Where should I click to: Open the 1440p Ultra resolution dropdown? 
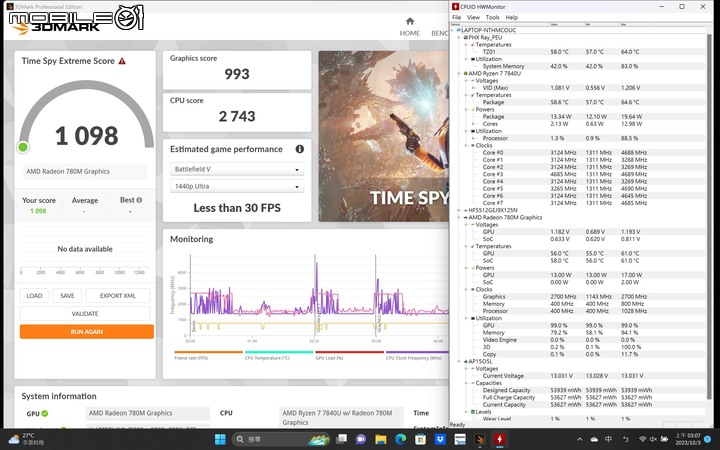pos(237,186)
